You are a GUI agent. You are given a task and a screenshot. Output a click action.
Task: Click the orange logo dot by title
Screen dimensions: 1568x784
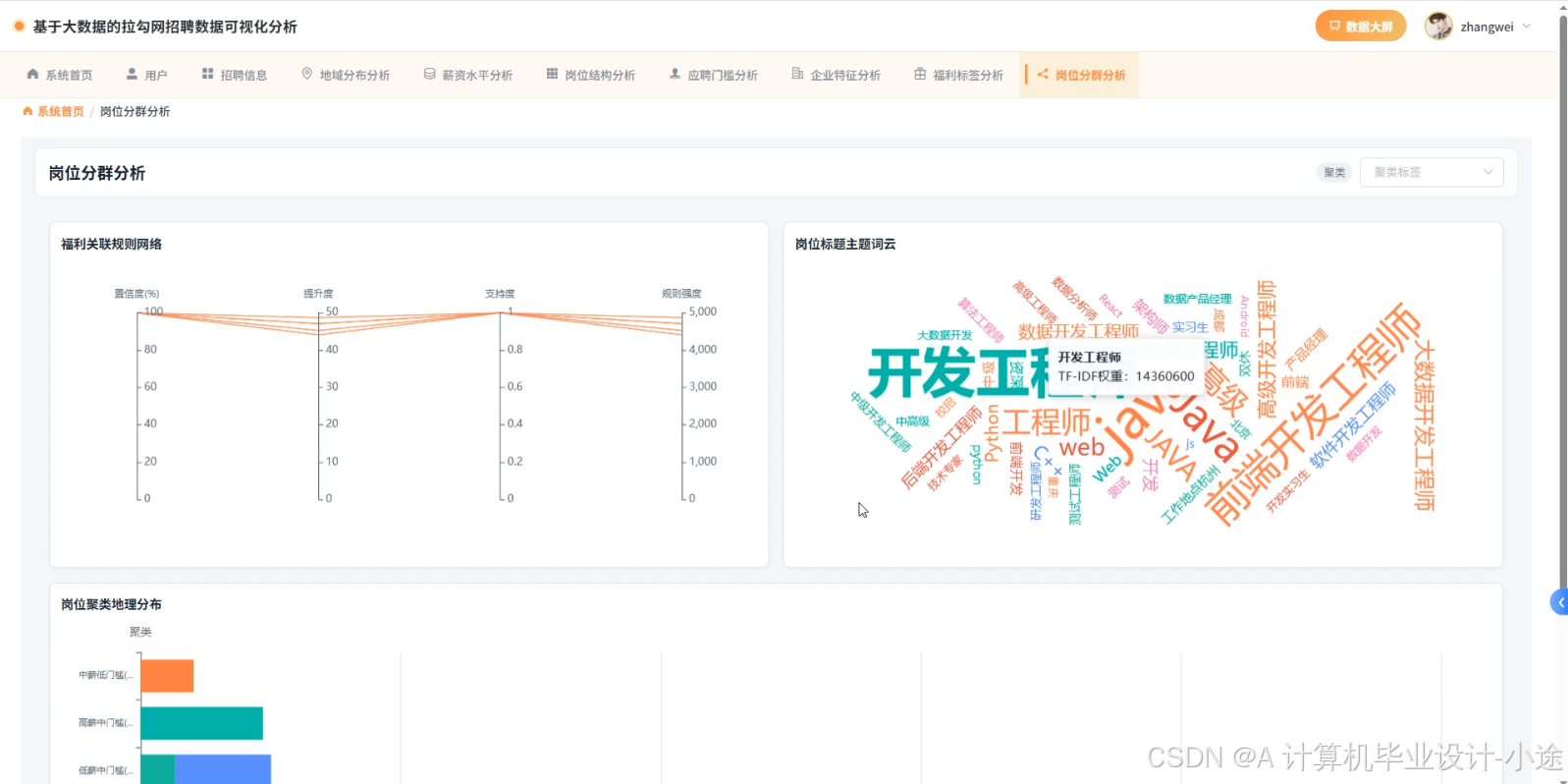(19, 27)
